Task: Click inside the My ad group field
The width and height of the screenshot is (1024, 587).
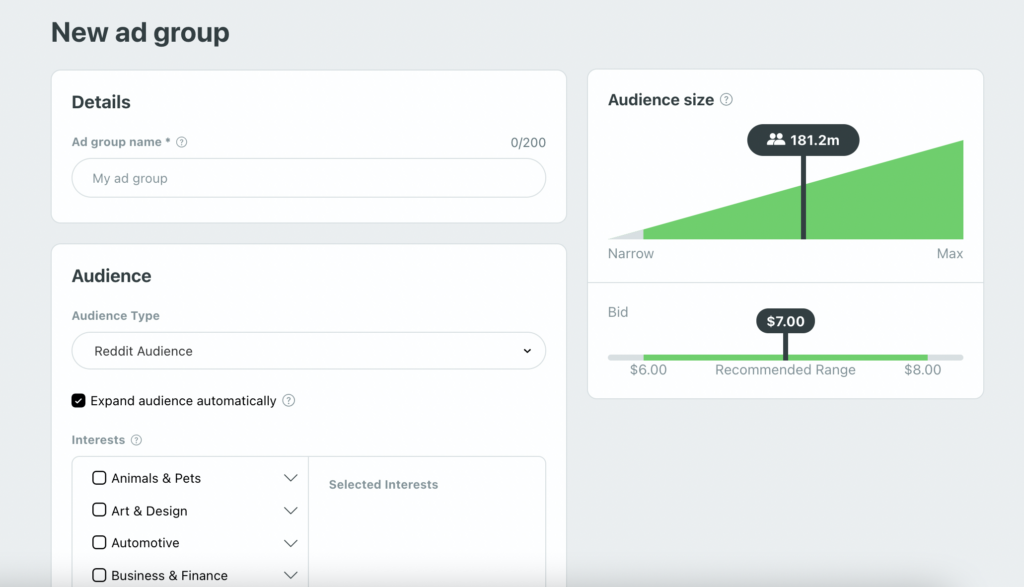Action: [x=308, y=178]
